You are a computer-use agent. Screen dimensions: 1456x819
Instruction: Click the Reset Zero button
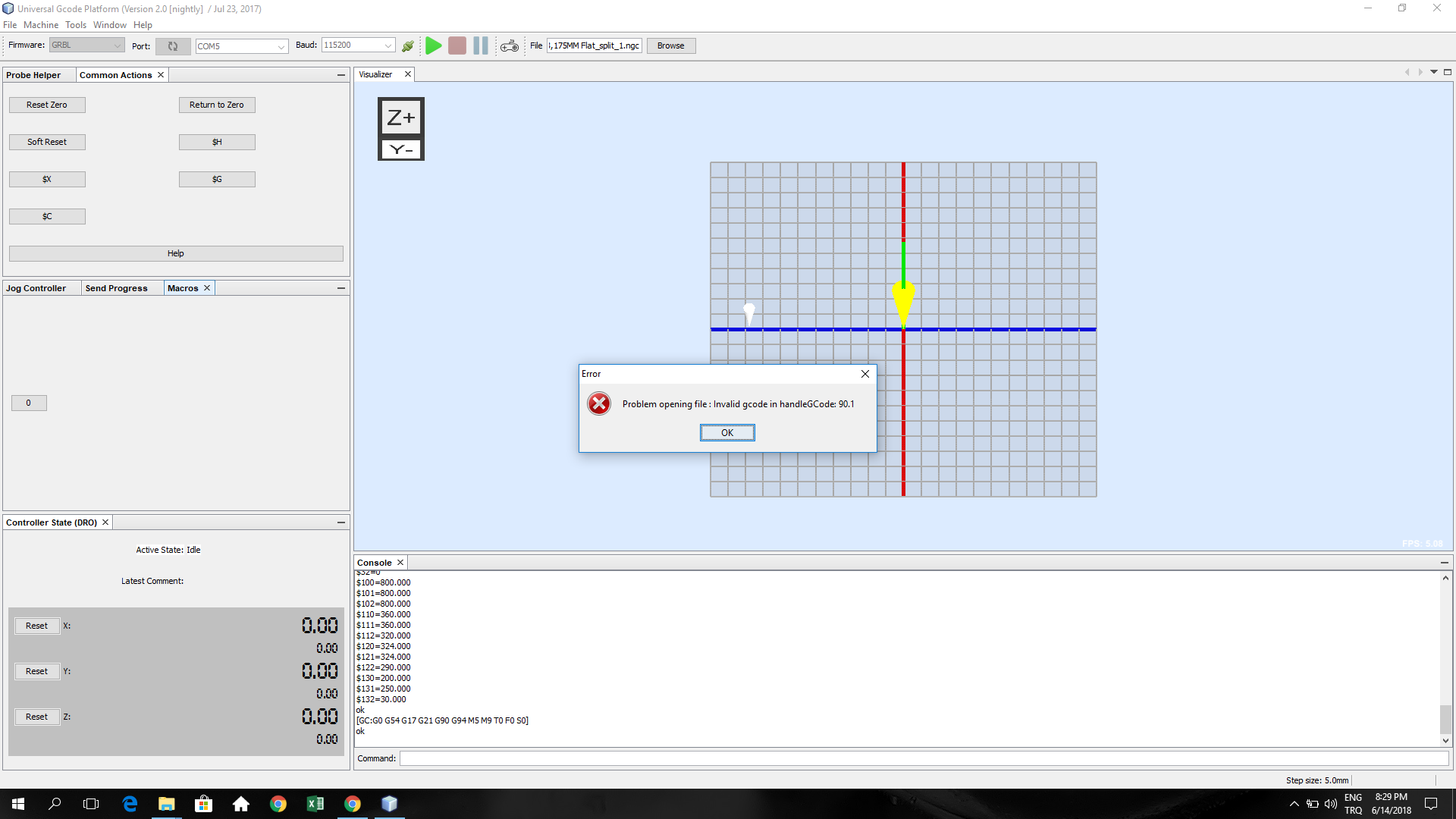47,105
